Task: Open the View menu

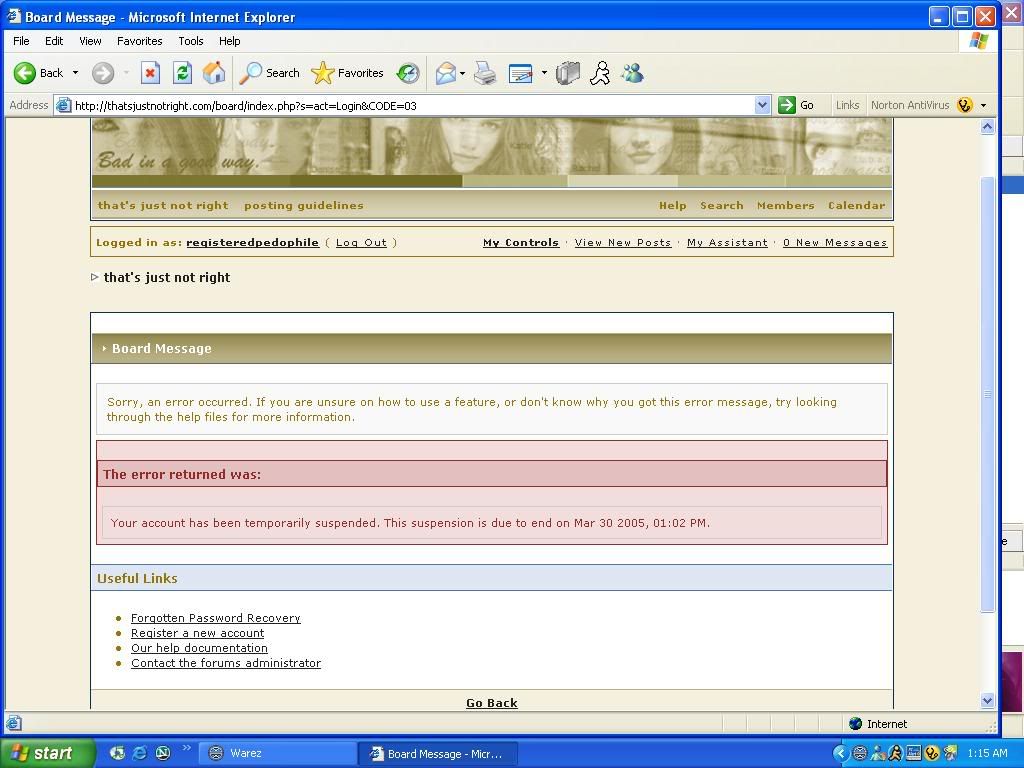Action: click(x=90, y=40)
